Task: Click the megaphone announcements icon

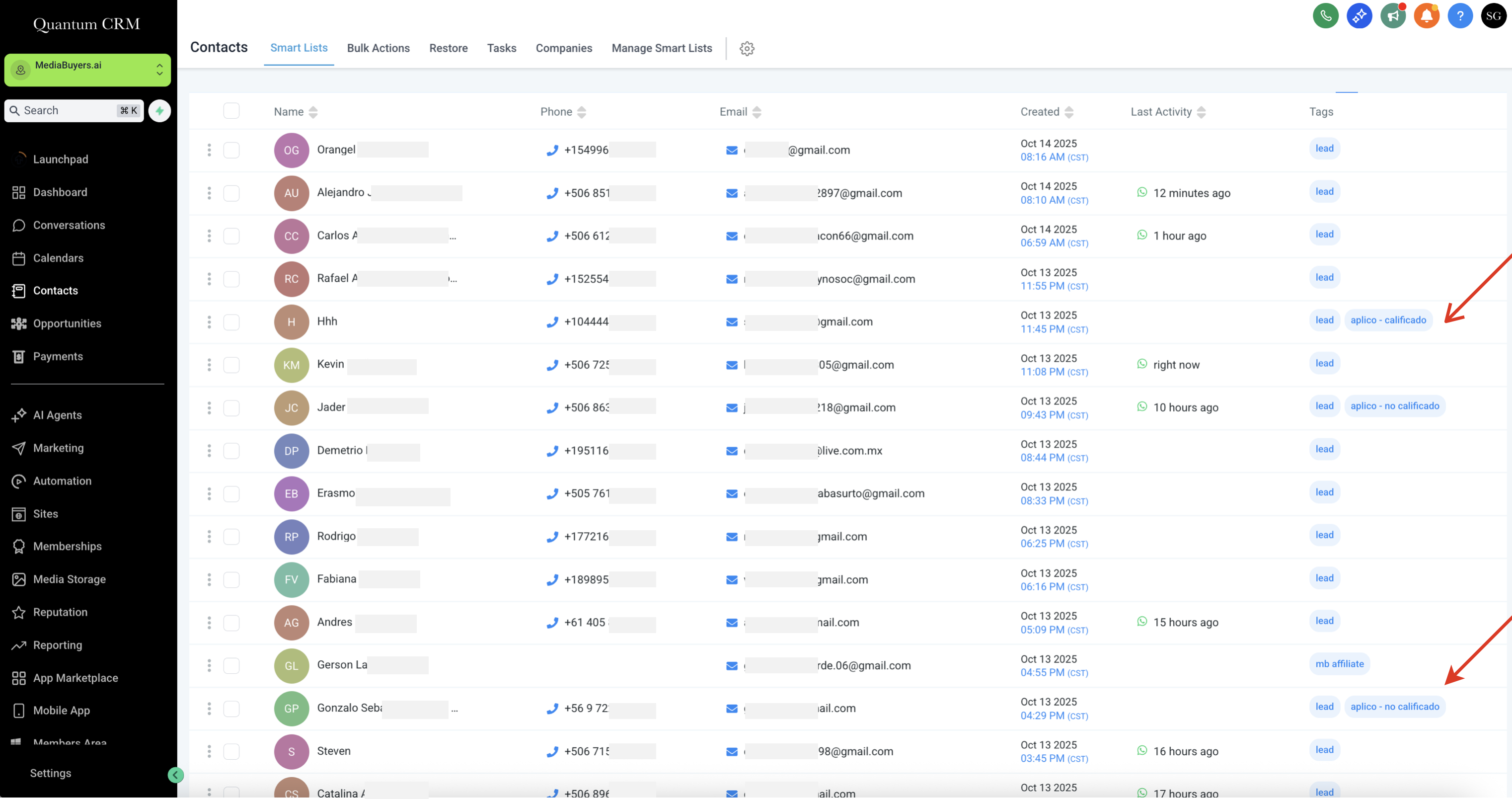Action: [1392, 16]
